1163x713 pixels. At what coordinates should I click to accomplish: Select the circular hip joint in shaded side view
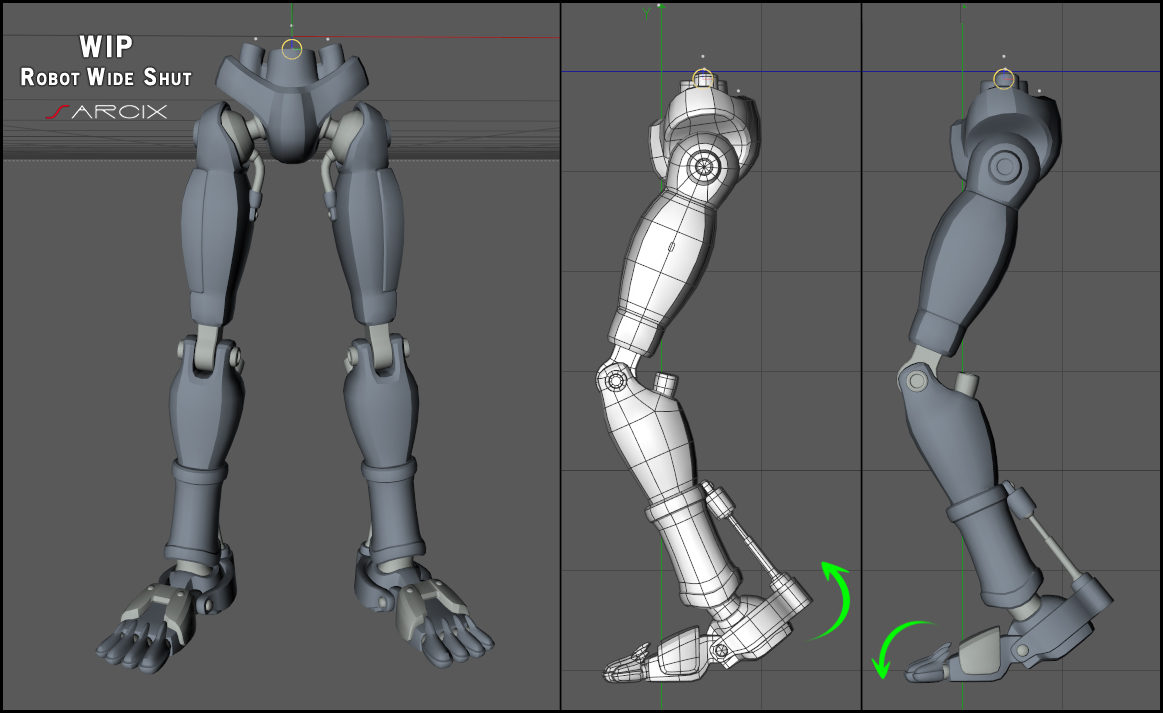pyautogui.click(x=1005, y=166)
